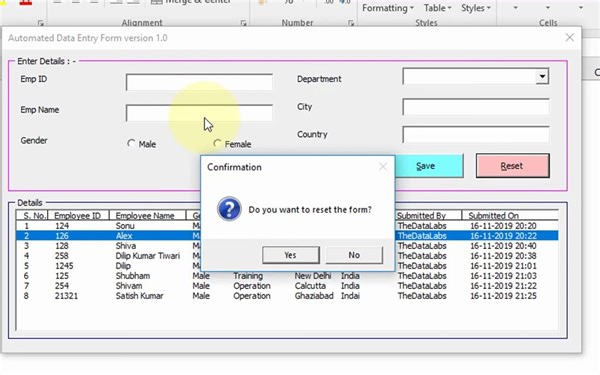Open Alignment group dialog launcher
This screenshot has width=600, height=375.
[243, 23]
